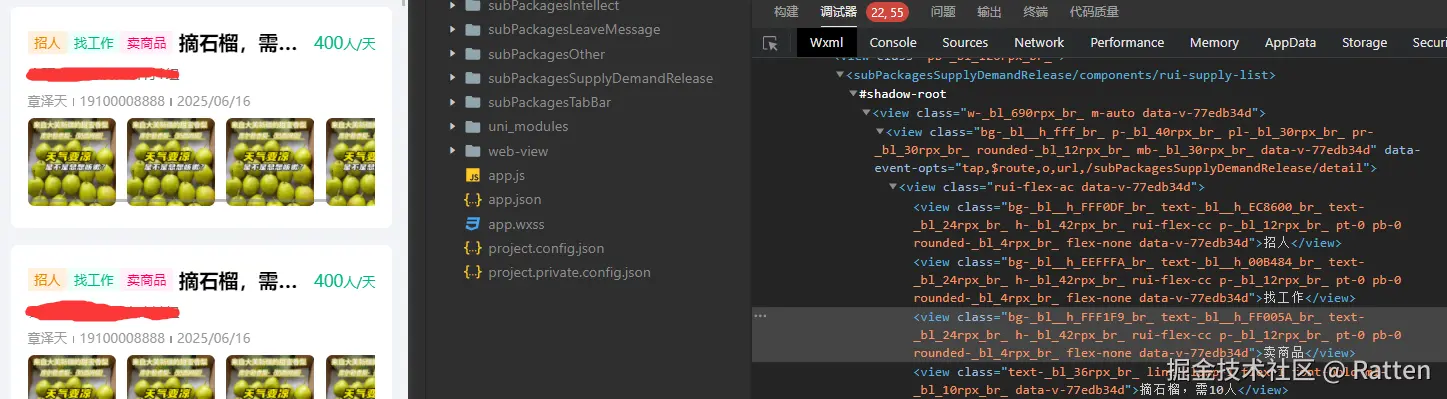Image resolution: width=1447 pixels, height=399 pixels.
Task: Select the element inspector picker icon
Action: point(770,43)
